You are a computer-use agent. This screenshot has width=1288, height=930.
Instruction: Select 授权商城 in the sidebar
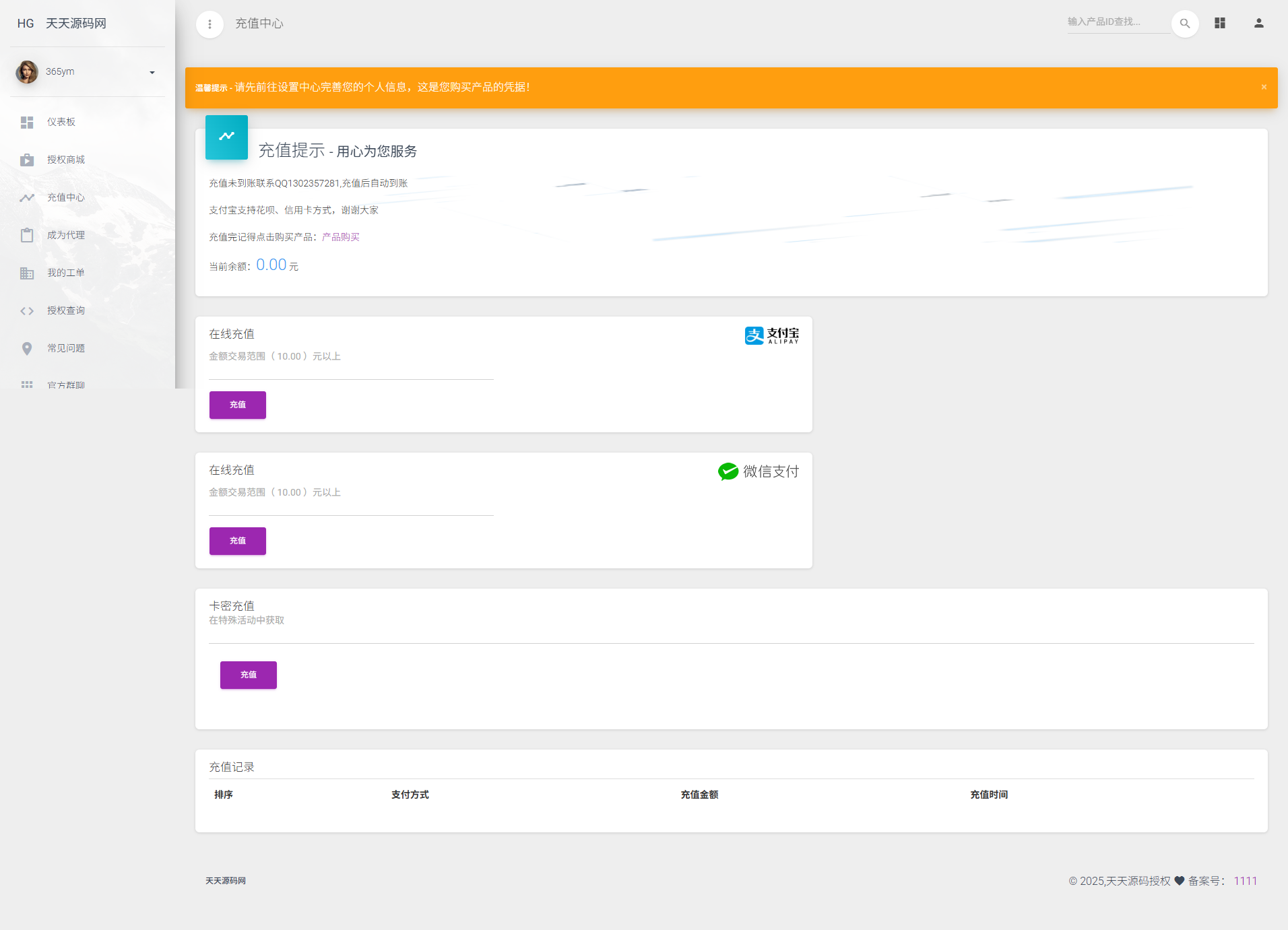point(66,160)
